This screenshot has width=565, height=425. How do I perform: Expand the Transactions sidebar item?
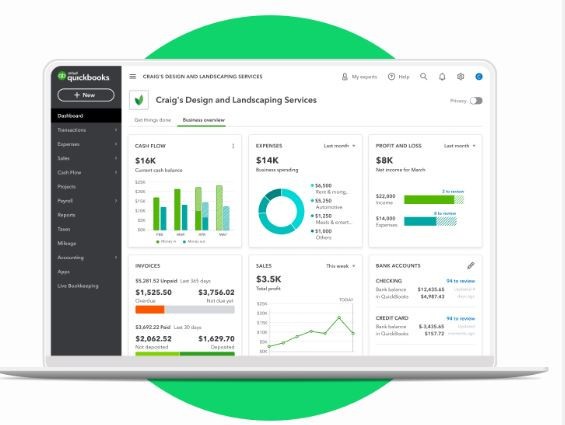(x=86, y=130)
